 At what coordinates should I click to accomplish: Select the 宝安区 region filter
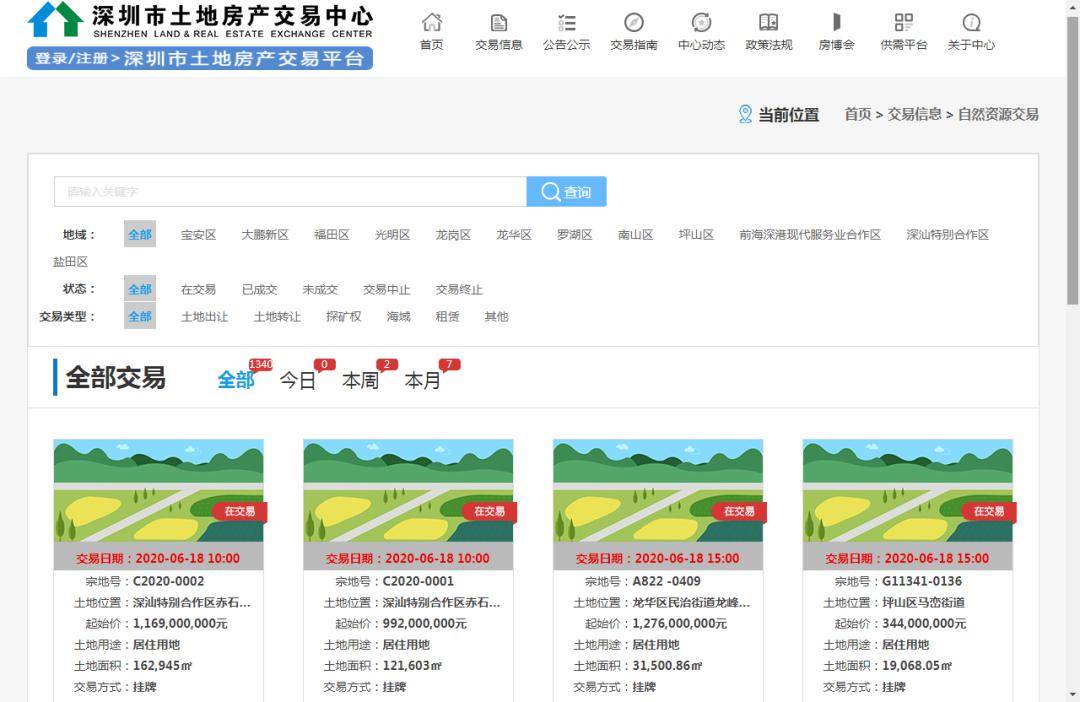(199, 234)
